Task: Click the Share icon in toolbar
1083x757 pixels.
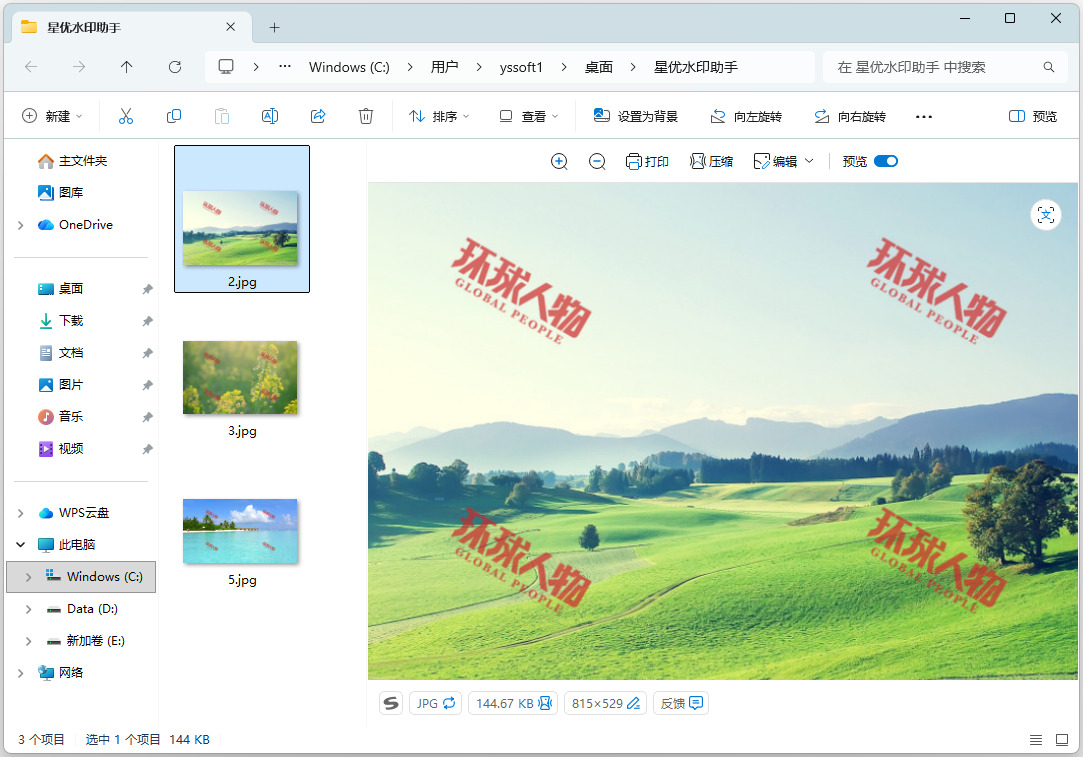Action: pyautogui.click(x=318, y=116)
